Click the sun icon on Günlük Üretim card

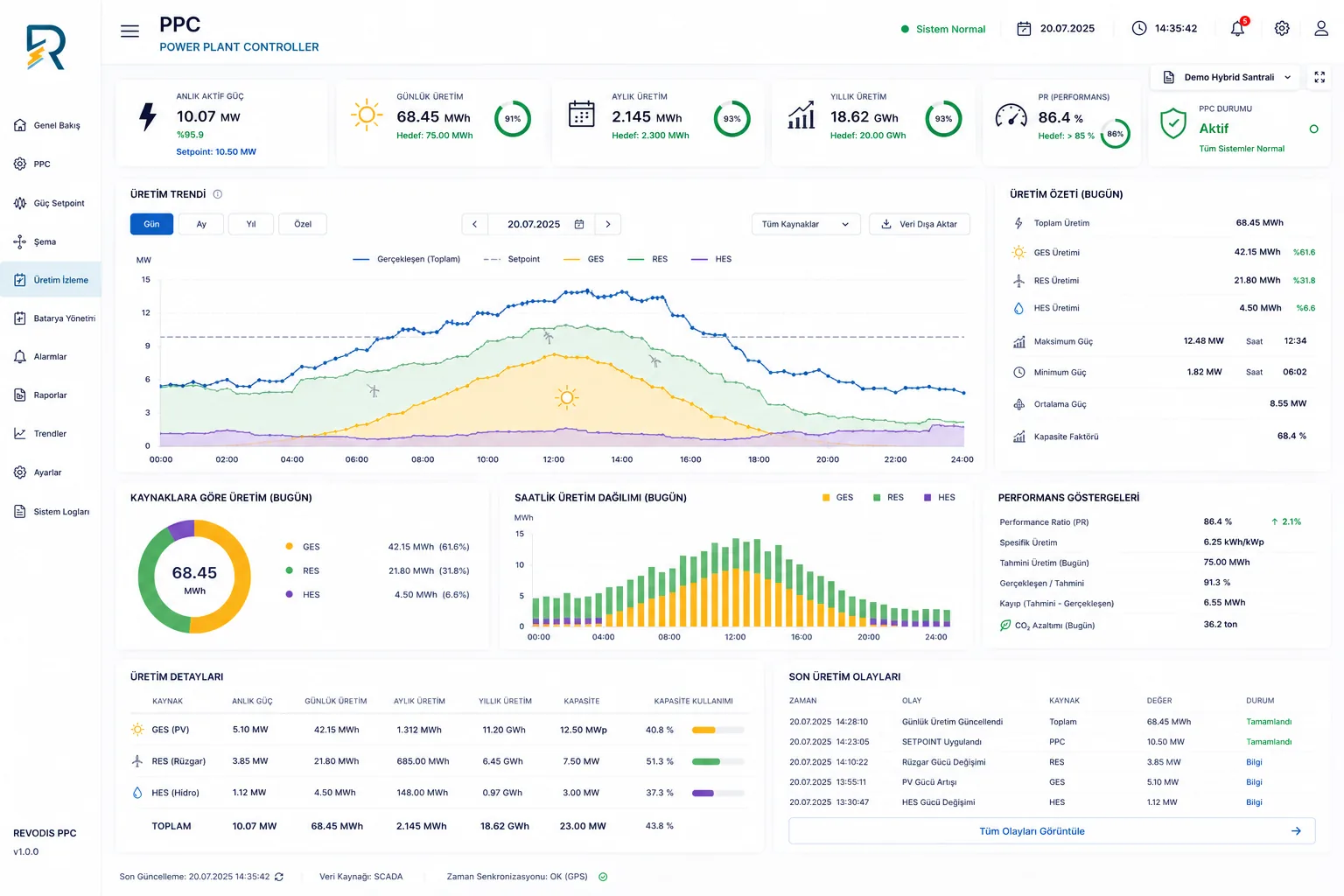pyautogui.click(x=367, y=115)
